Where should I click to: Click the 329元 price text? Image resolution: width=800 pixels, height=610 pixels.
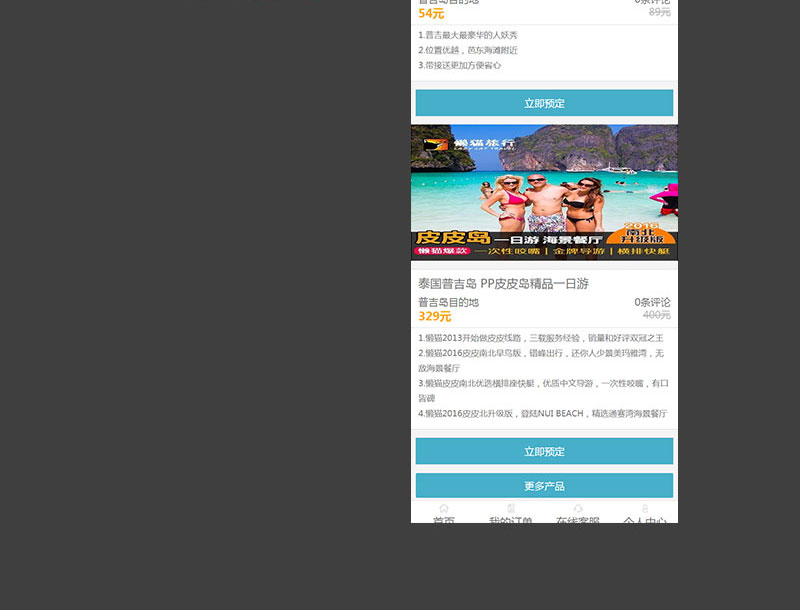435,316
